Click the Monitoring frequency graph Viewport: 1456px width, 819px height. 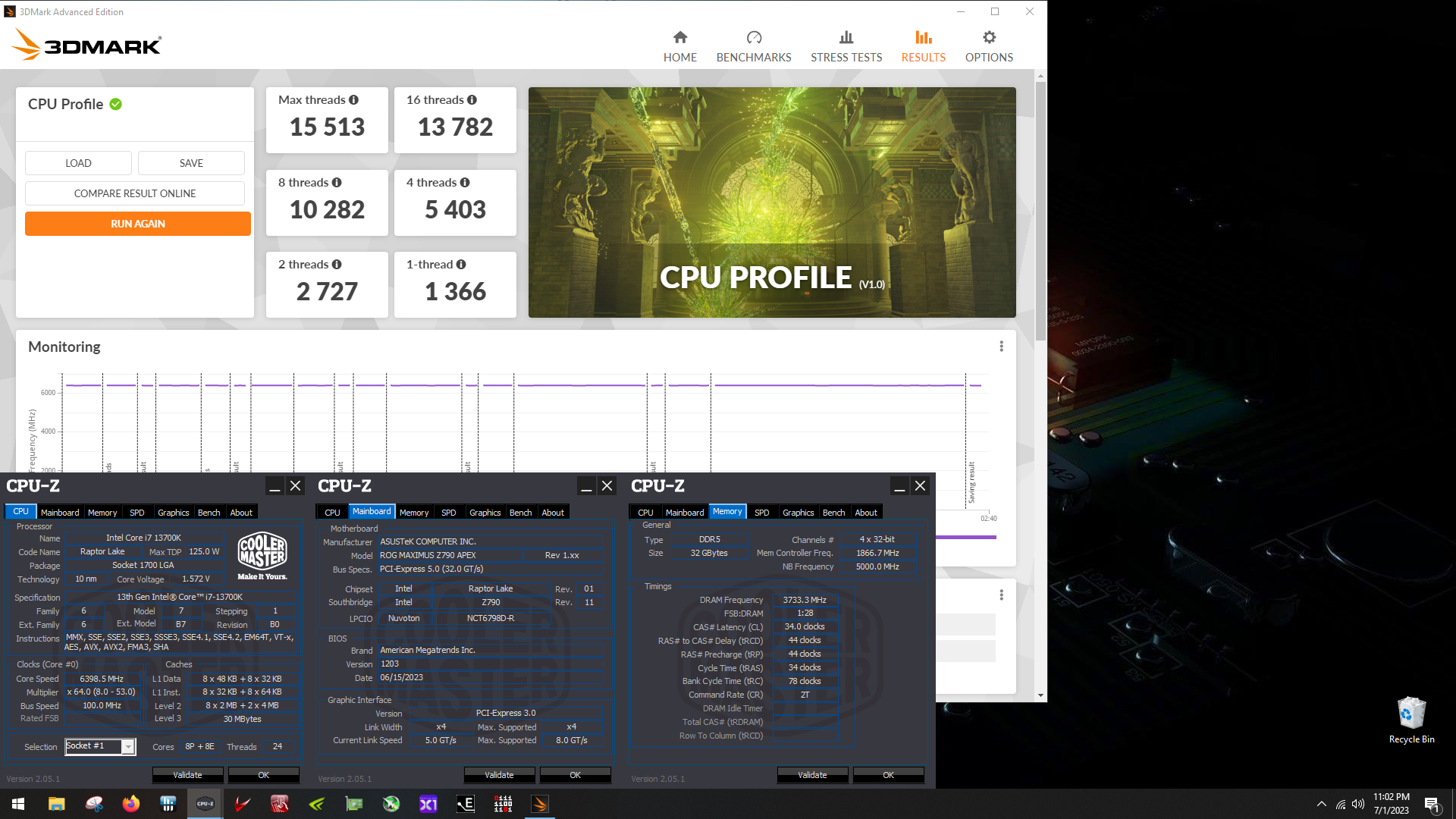pos(525,422)
